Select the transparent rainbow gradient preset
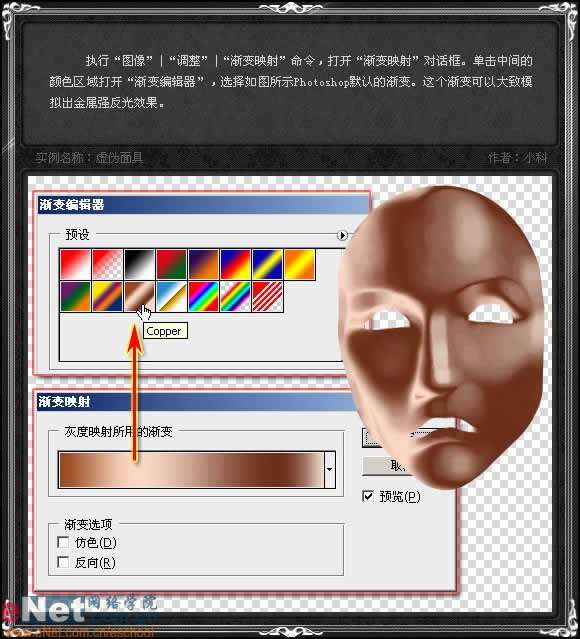The image size is (580, 639). [x=236, y=296]
